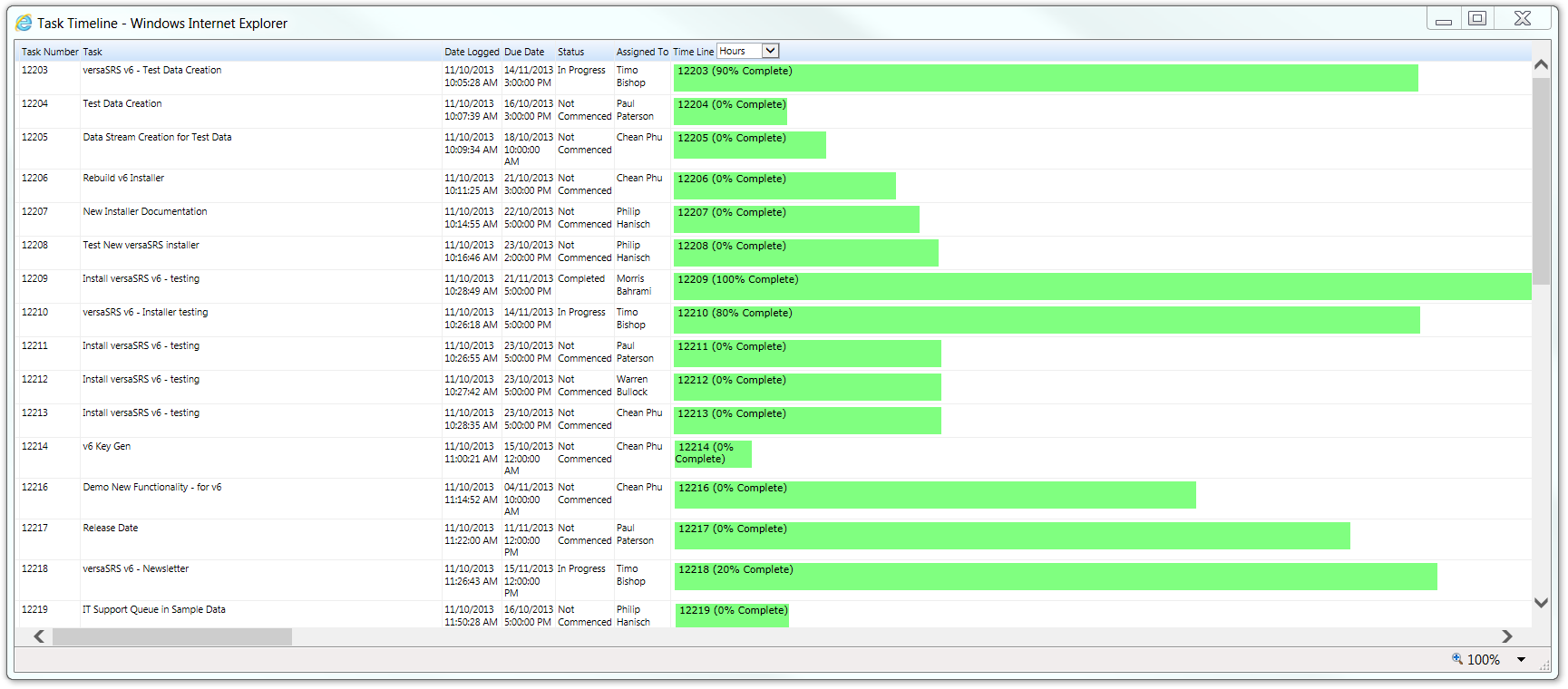Click 'Morris Bahrami' assignee cell
Screen dimensions: 1568x689
633,285
